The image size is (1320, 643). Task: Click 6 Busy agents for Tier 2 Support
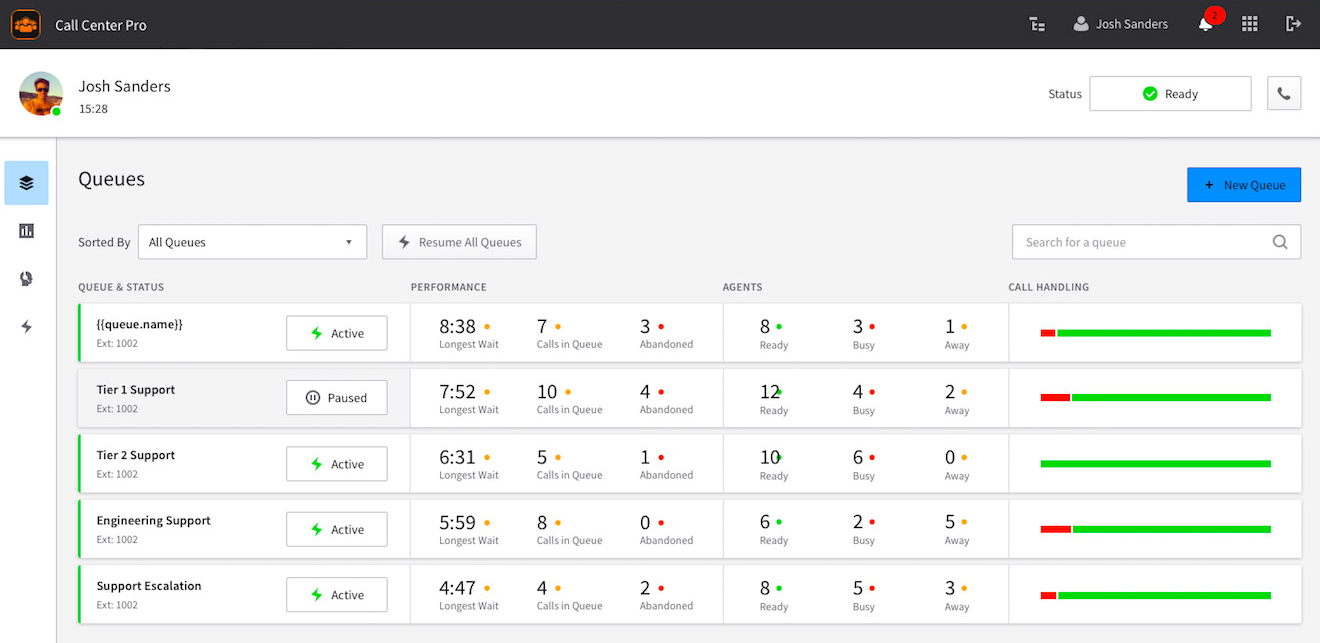[x=858, y=457]
